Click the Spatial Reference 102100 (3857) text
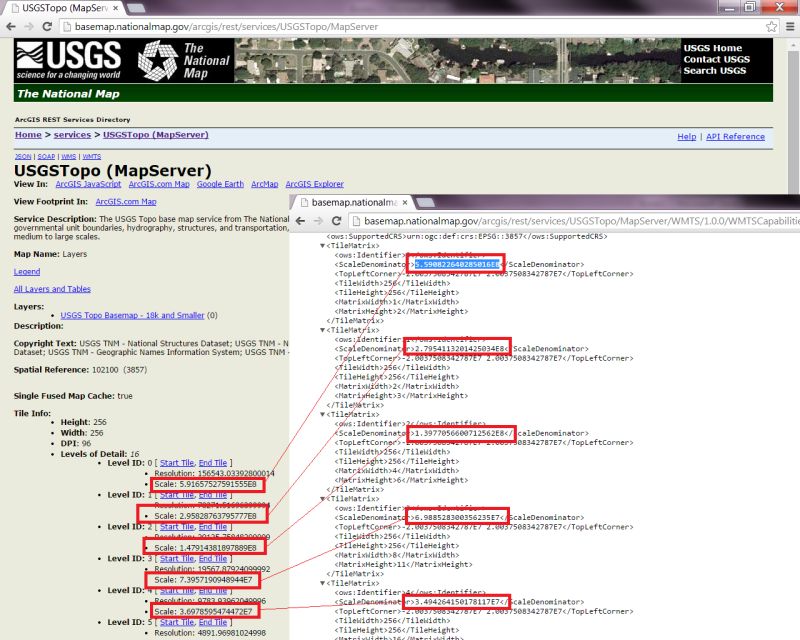 [x=80, y=370]
